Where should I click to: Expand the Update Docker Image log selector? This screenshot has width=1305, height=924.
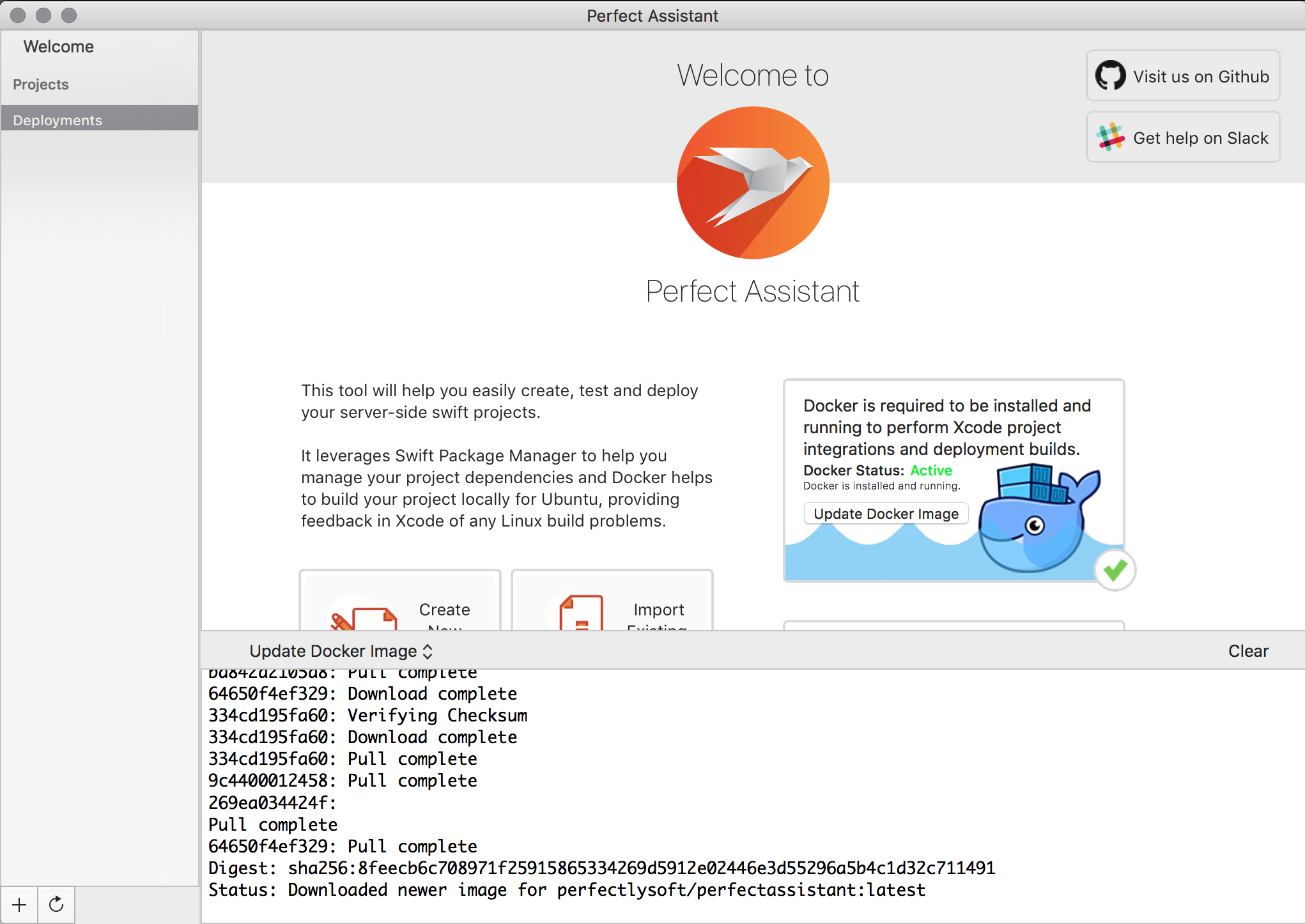tap(341, 651)
